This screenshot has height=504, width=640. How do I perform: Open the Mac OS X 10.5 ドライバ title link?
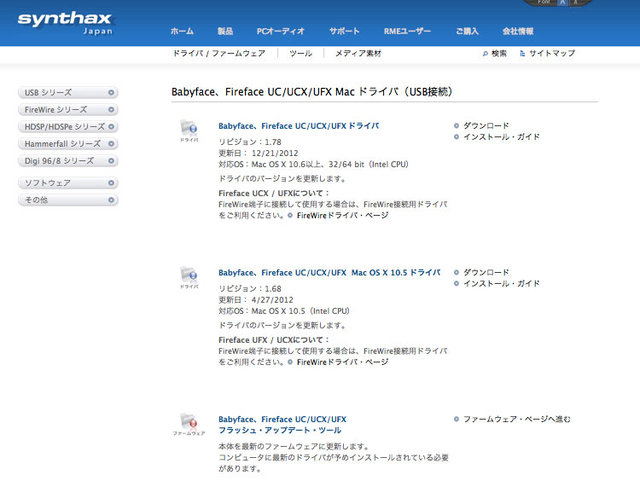(x=329, y=273)
